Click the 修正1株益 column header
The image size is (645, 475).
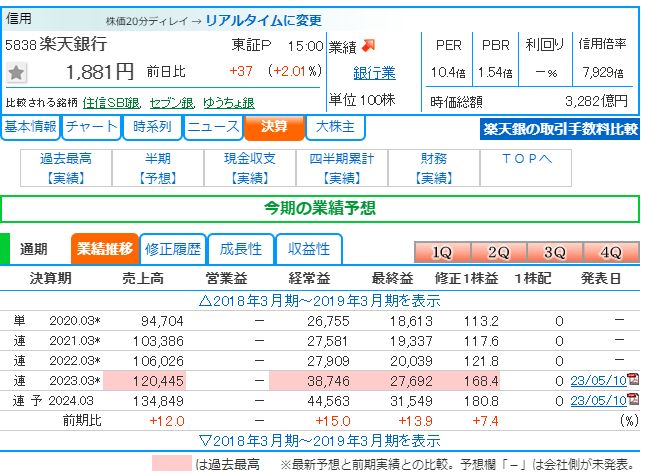[x=466, y=278]
